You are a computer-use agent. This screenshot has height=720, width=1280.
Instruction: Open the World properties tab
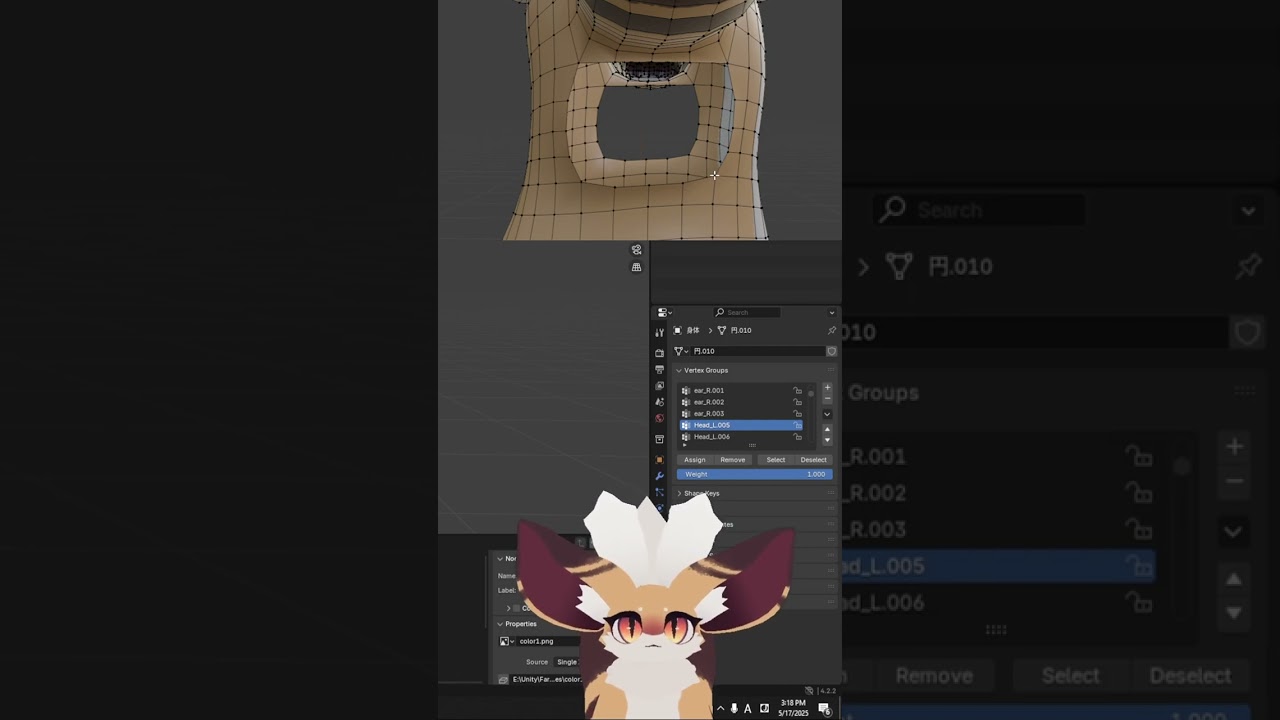pyautogui.click(x=659, y=418)
